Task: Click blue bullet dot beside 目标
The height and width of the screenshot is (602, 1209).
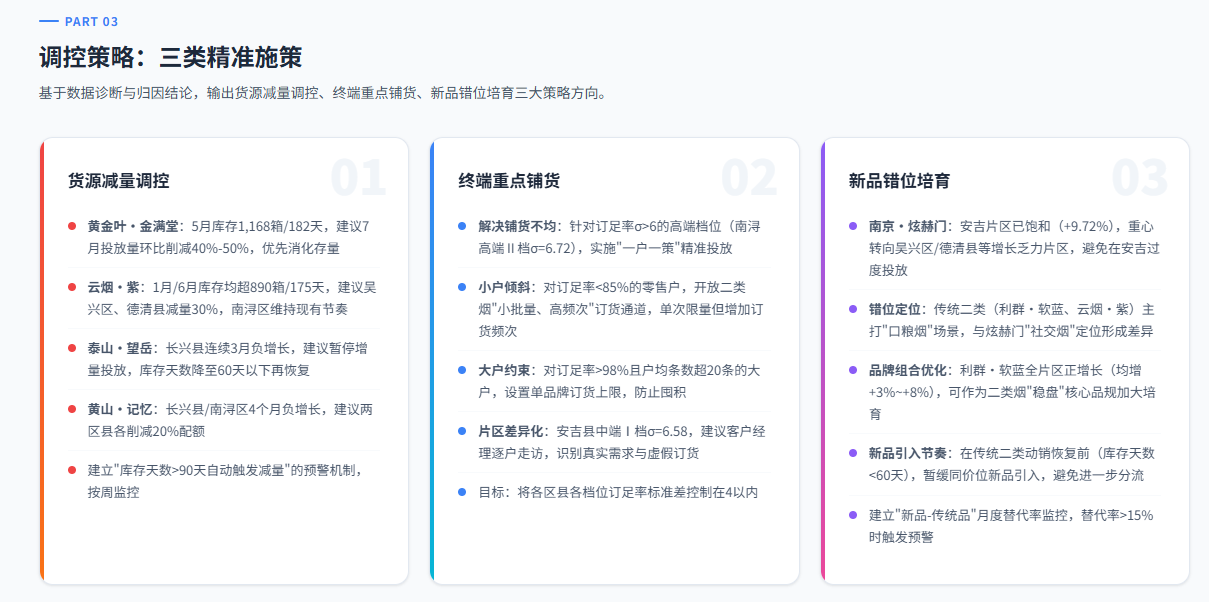Action: coord(462,492)
